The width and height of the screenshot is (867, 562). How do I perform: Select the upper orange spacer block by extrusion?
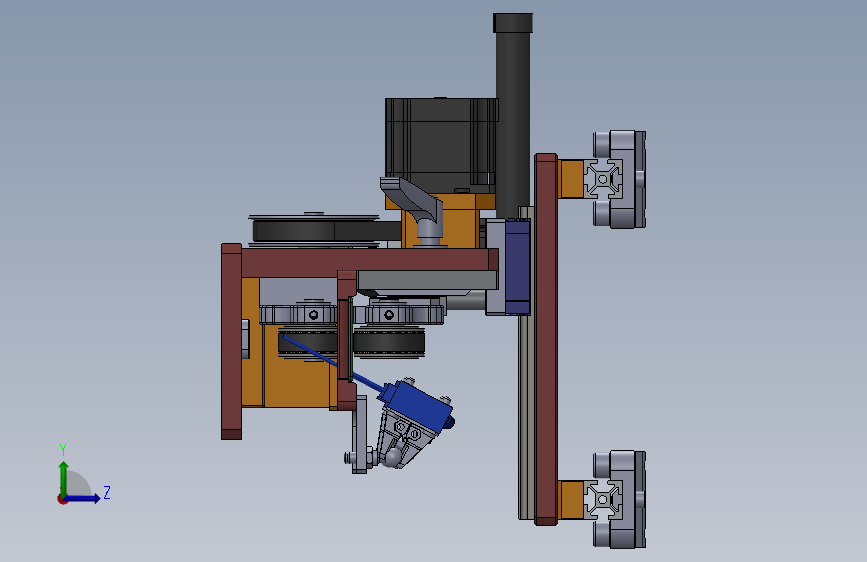571,179
